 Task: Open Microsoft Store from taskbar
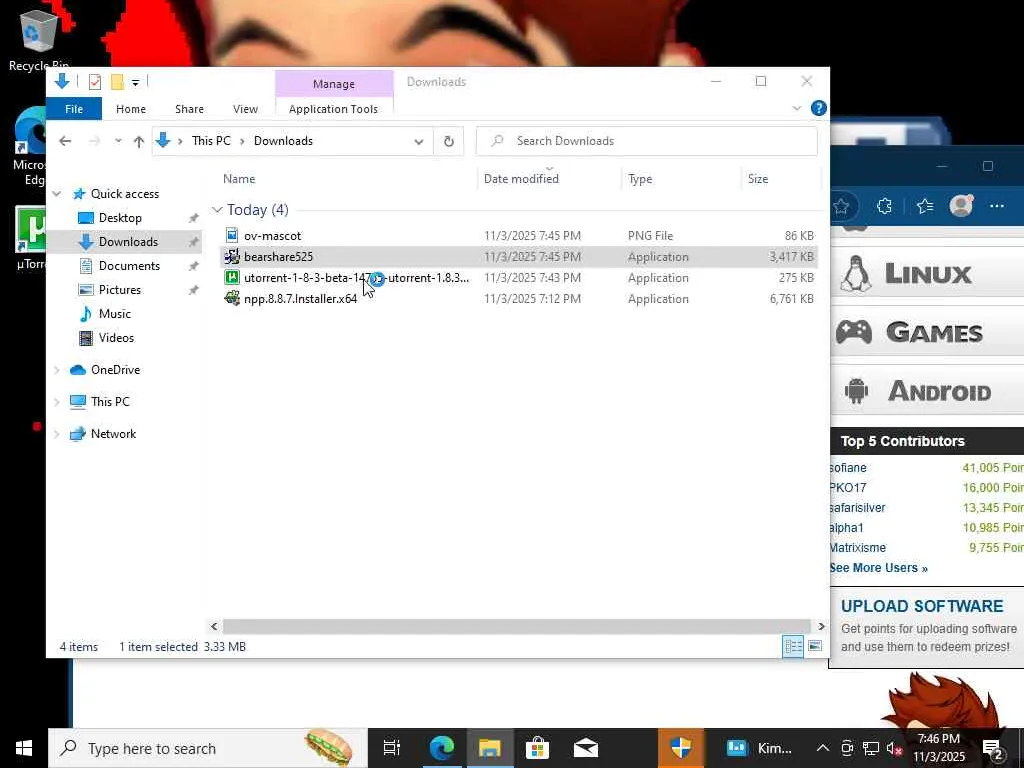point(537,748)
